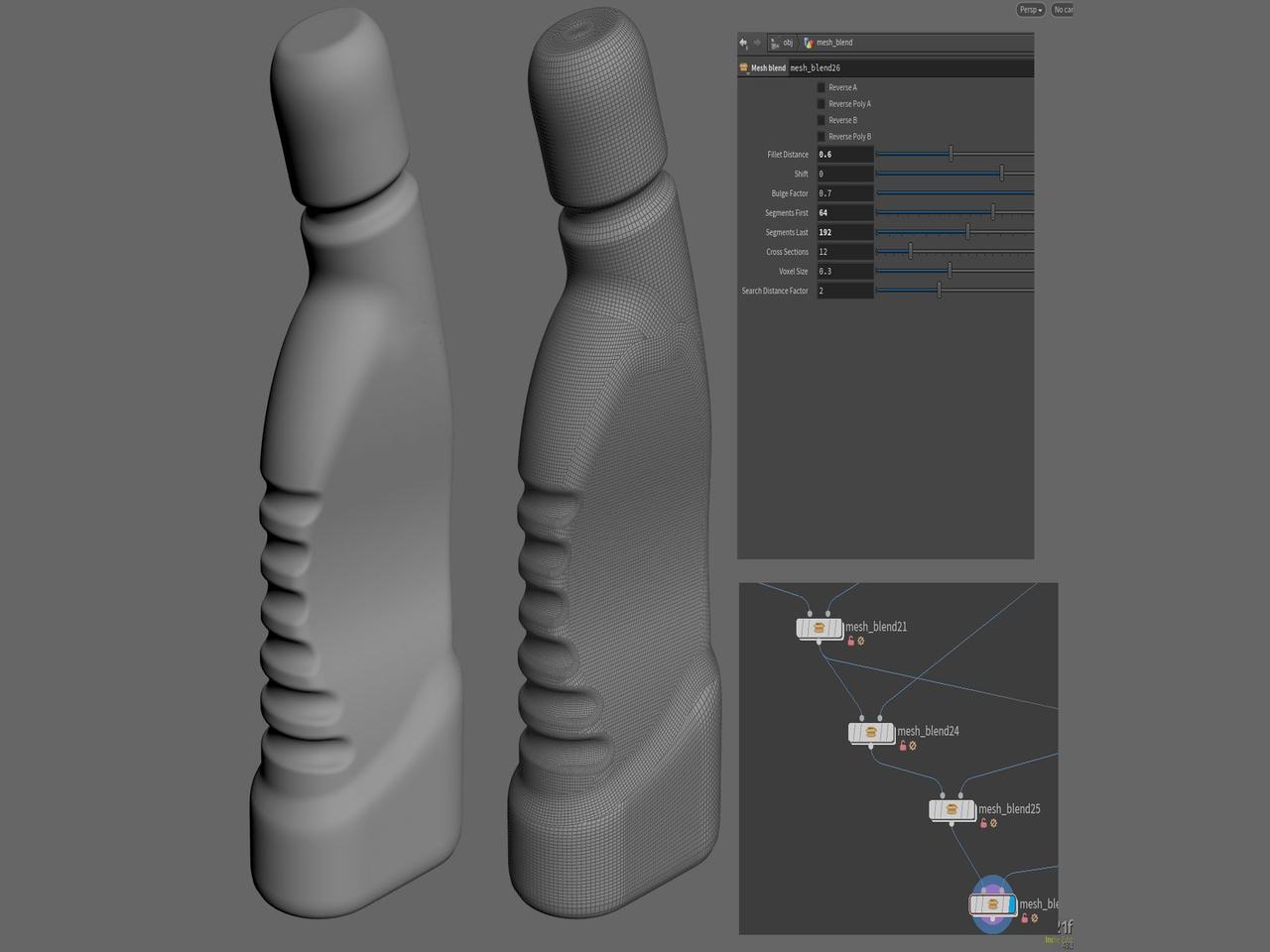Click the Mesh blend operator icon in parameter header
This screenshot has width=1270, height=952.
tap(743, 66)
